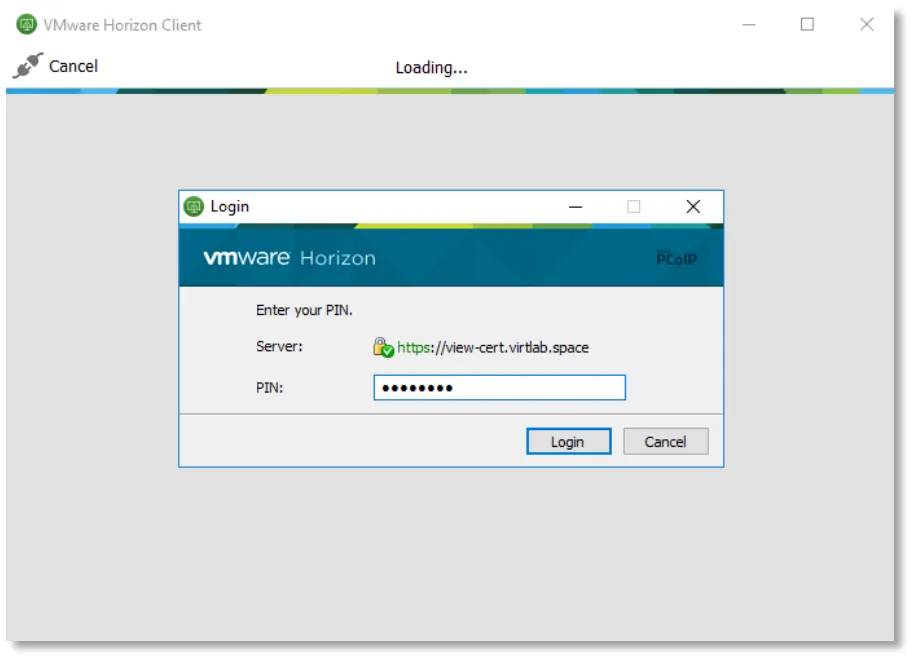Click the disabled maximize button of Login dialog

pos(634,207)
